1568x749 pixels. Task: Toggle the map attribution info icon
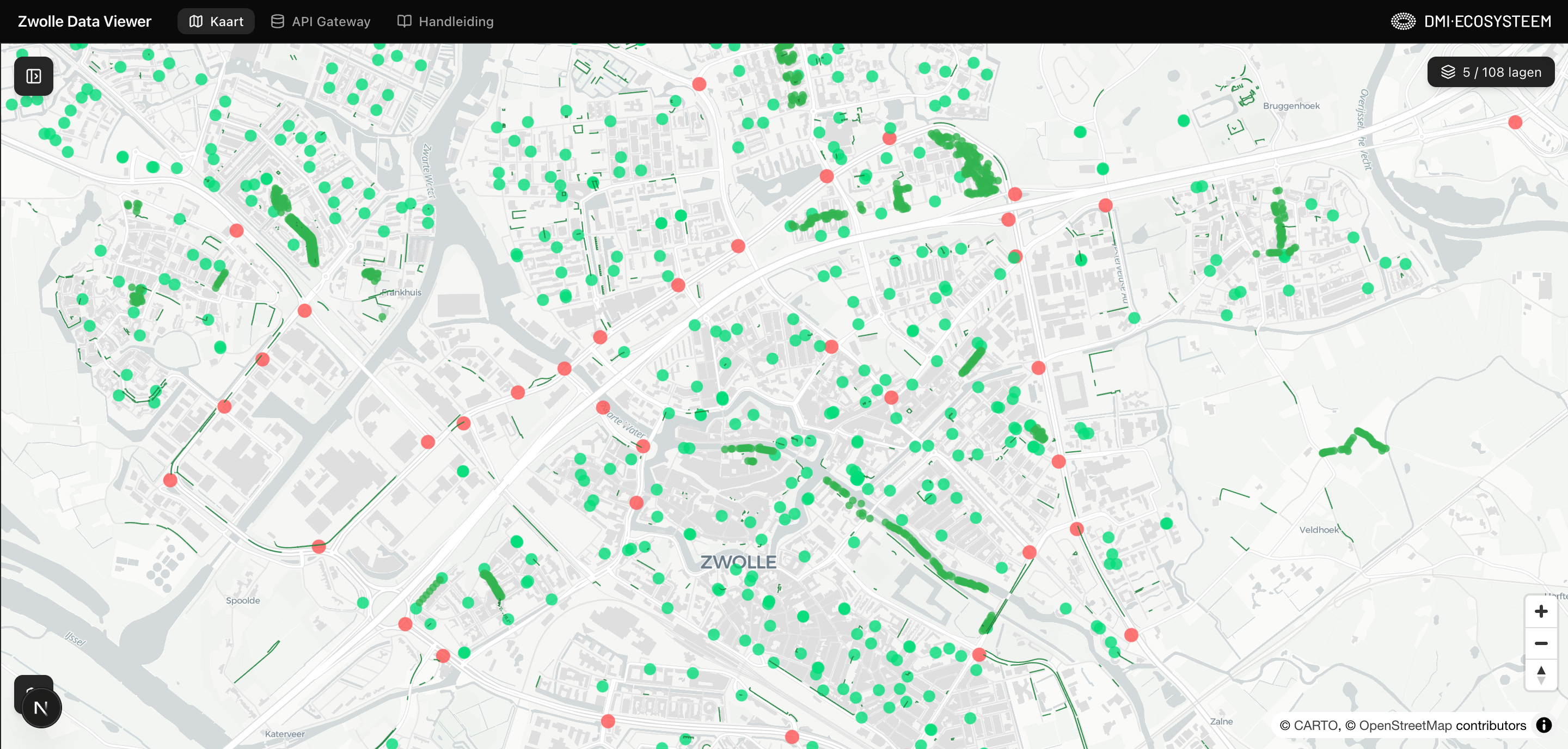pyautogui.click(x=1543, y=725)
